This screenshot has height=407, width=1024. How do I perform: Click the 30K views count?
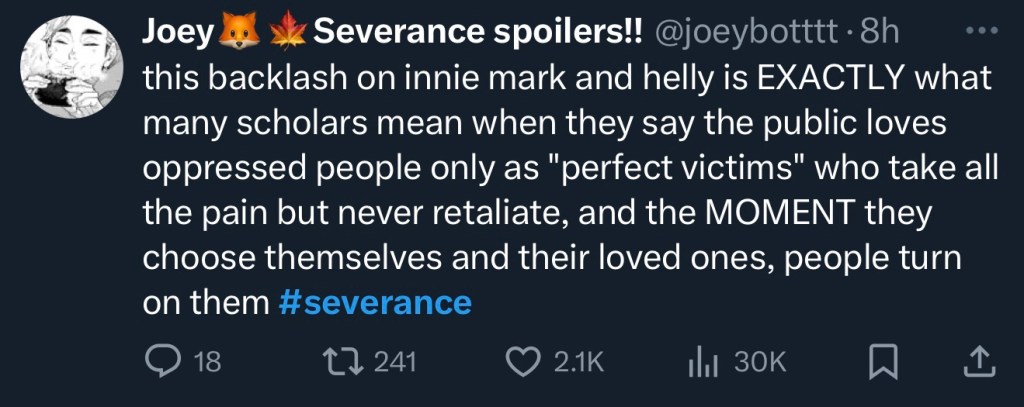760,362
